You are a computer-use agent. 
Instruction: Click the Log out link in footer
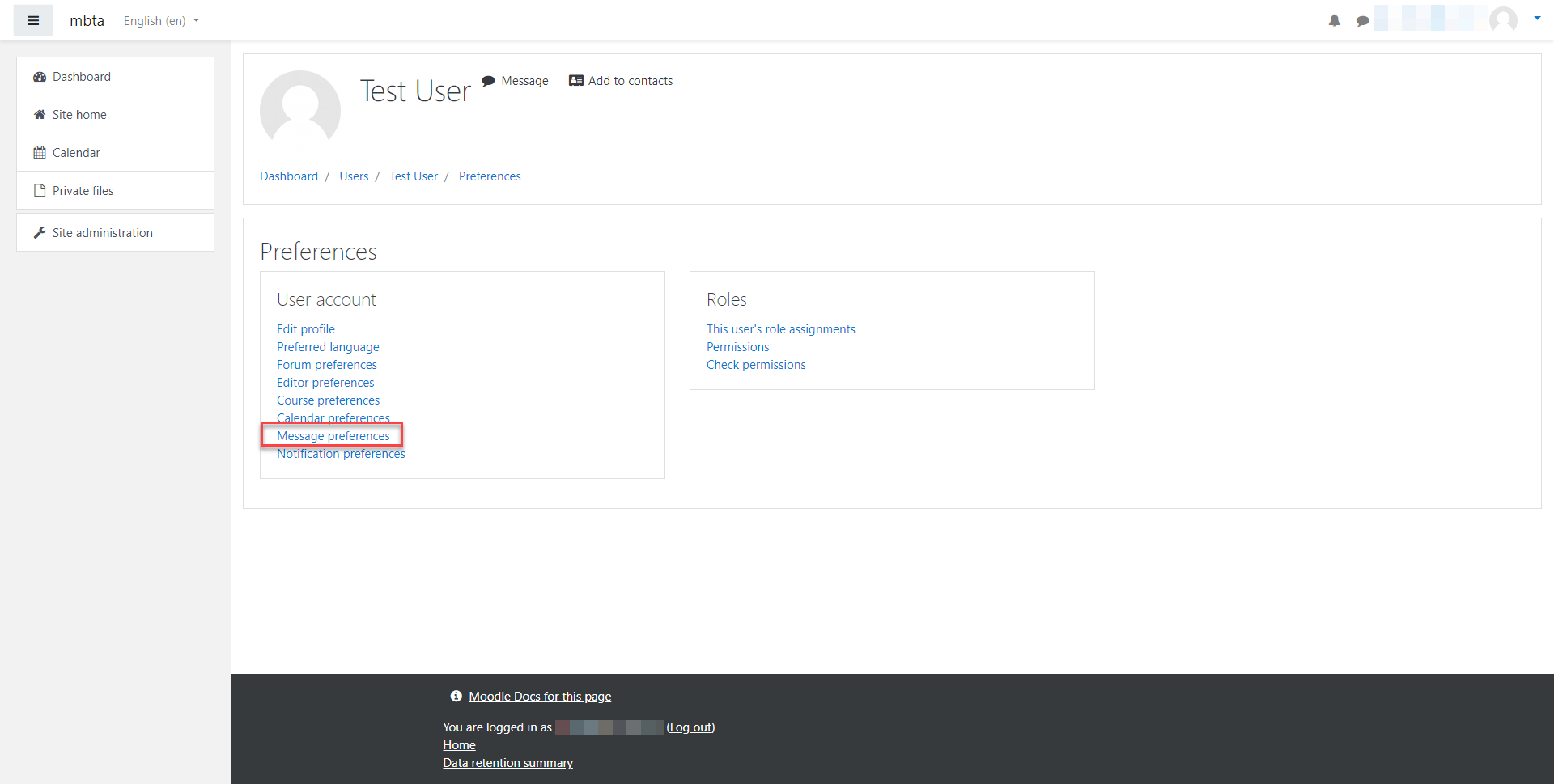pyautogui.click(x=690, y=727)
